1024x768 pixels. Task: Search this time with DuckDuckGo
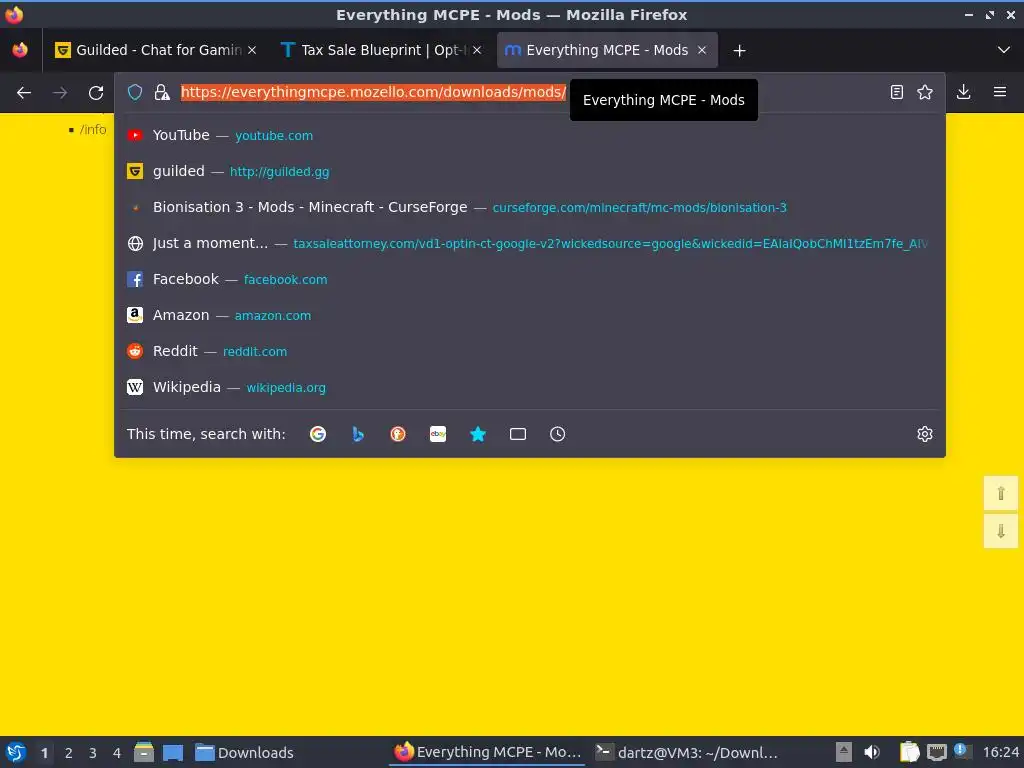click(398, 434)
